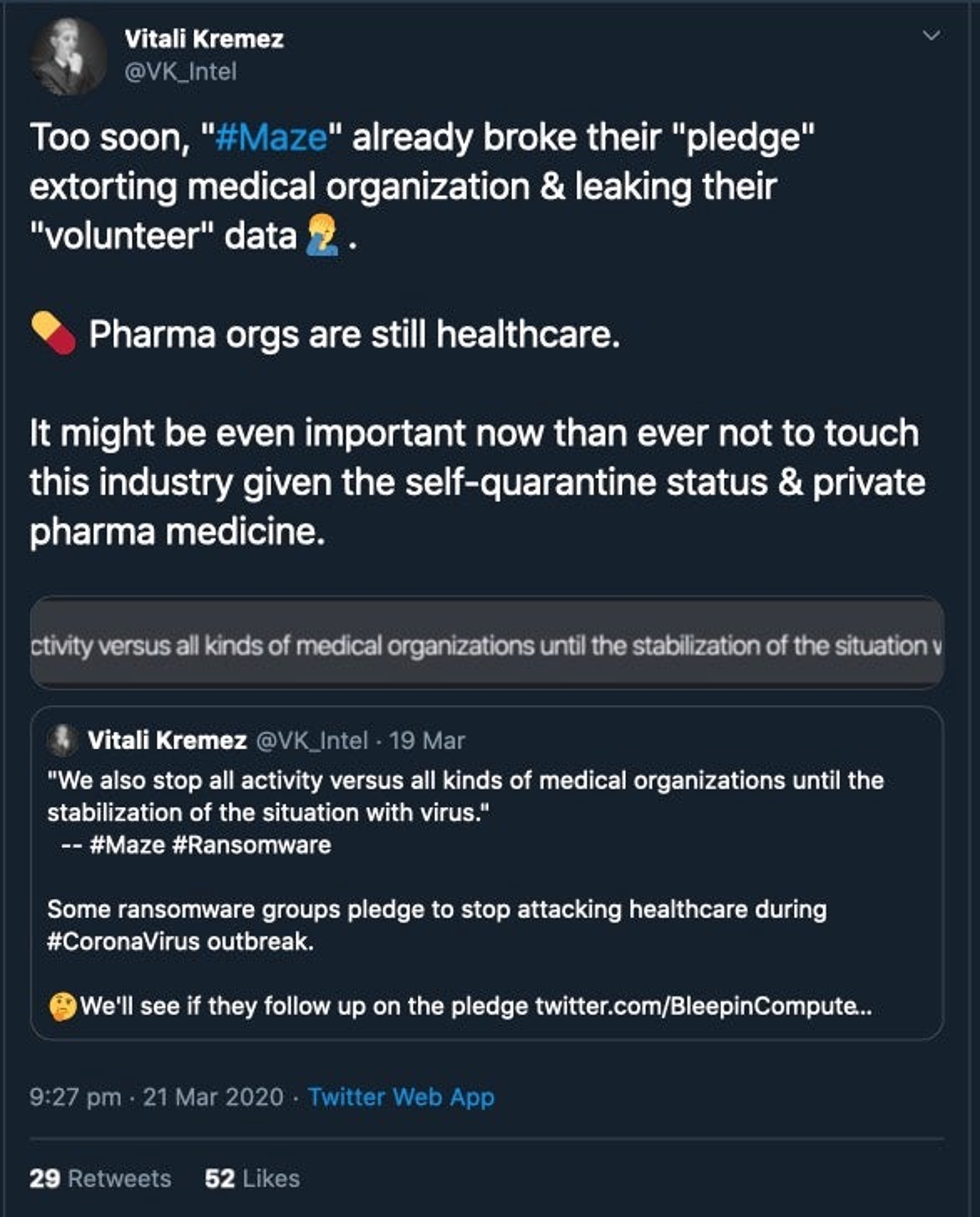
Task: Click the 9:27 pm 21 Mar 2020 timestamp
Action: [156, 1097]
